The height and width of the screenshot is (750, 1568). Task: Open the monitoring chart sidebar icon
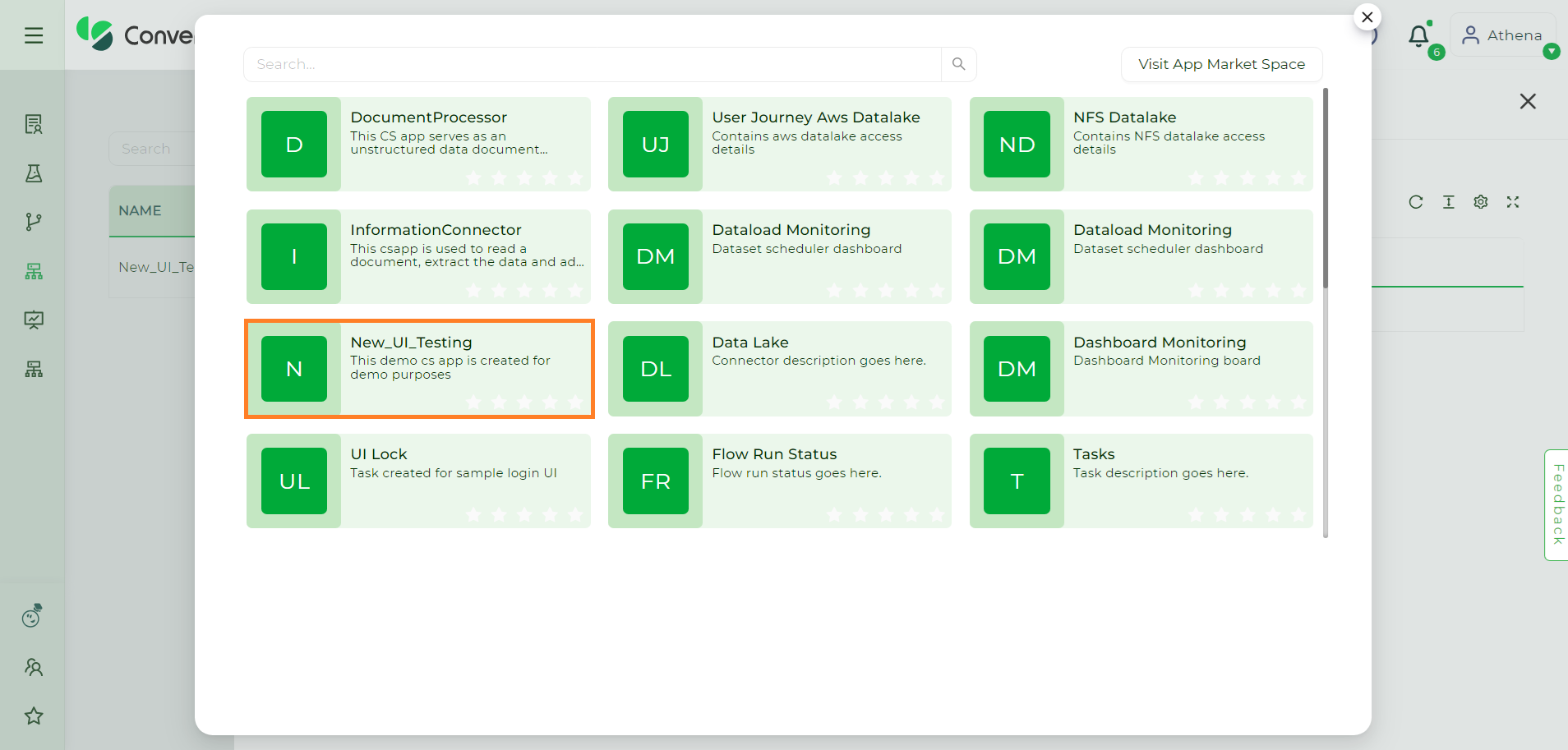[x=34, y=320]
